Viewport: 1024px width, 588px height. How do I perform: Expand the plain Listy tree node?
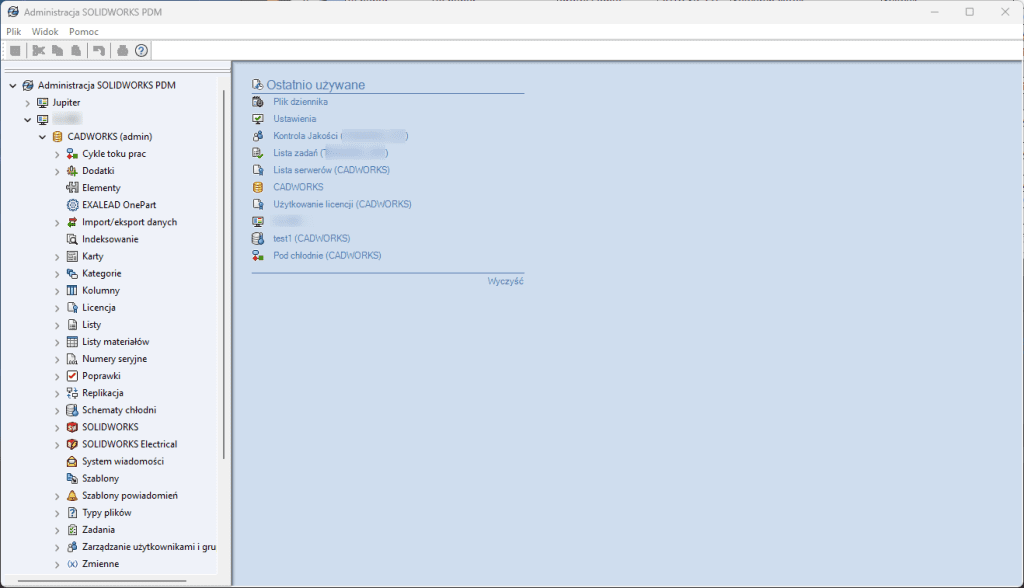[x=57, y=325]
